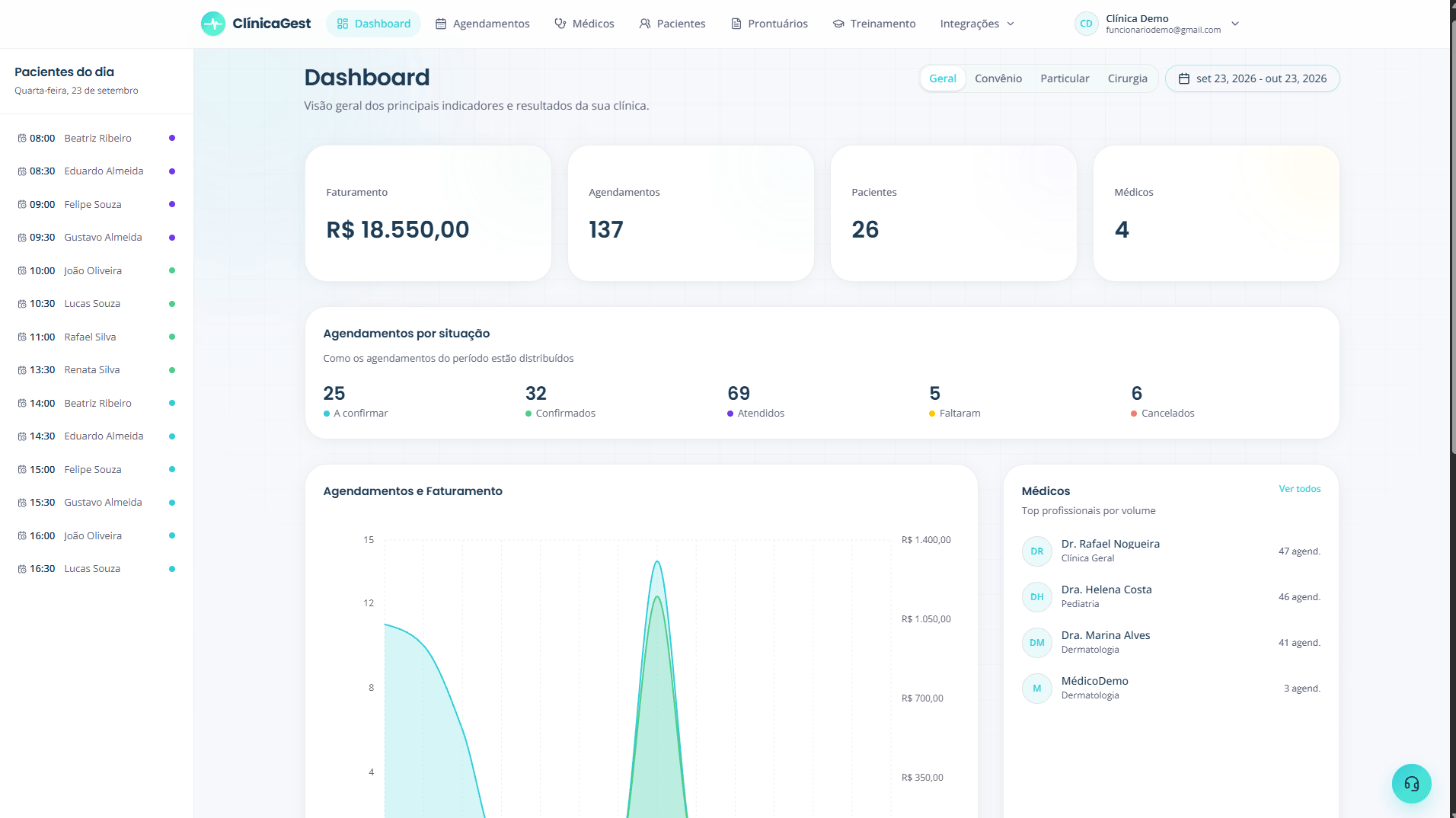Click the calendar icon in date range

(x=1184, y=78)
